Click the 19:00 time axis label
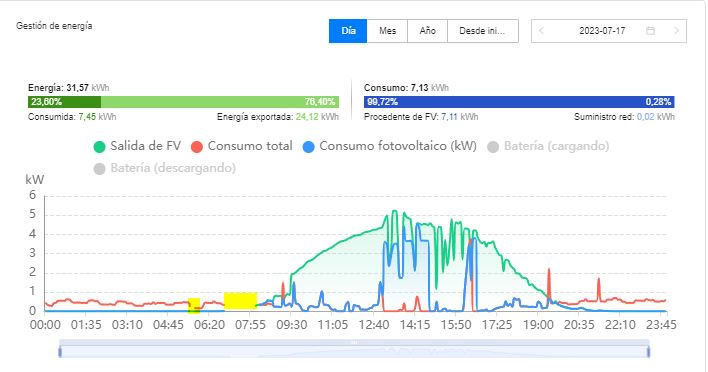The height and width of the screenshot is (372, 708). [538, 325]
